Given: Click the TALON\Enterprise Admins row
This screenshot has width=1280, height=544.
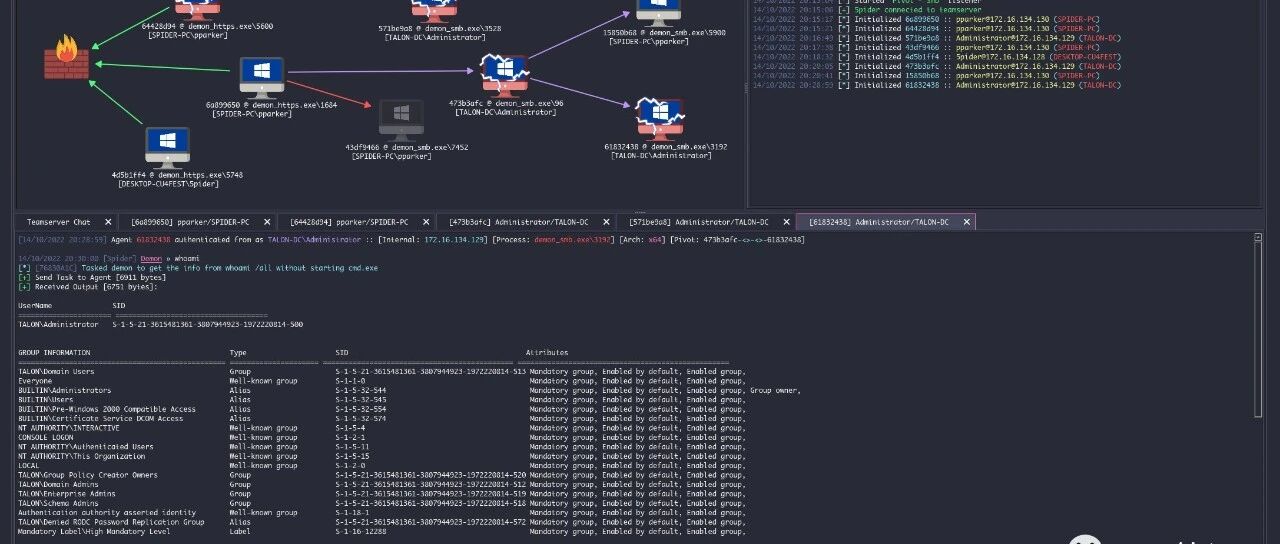Looking at the screenshot, I should (x=382, y=494).
